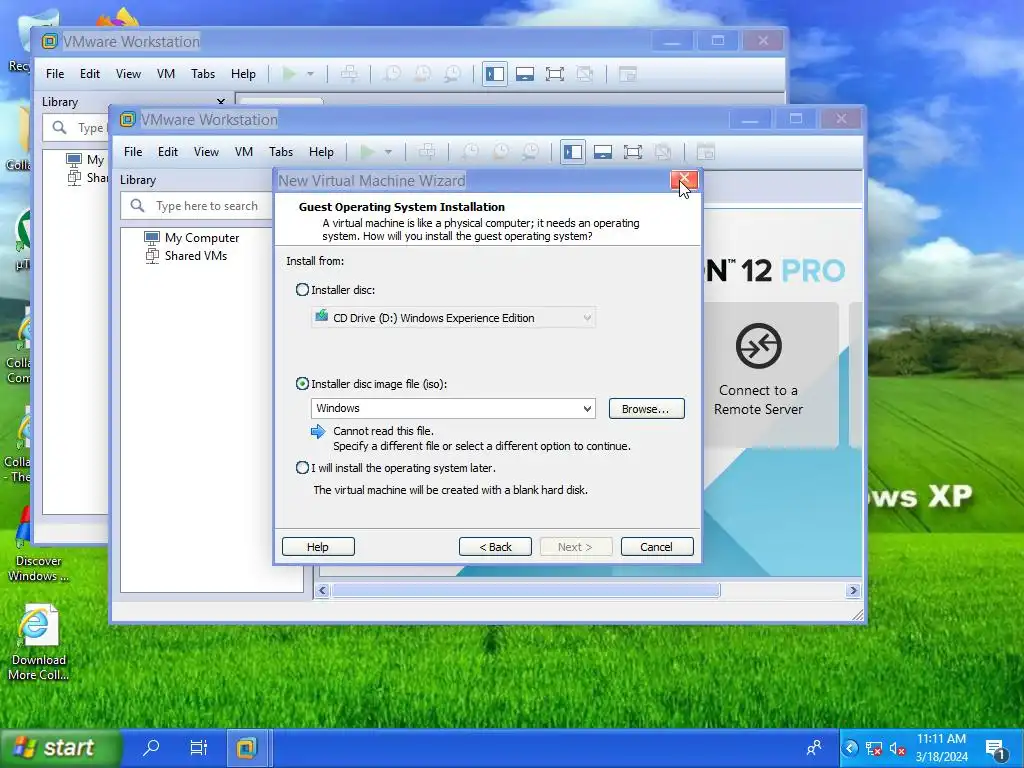Select the Installer disc radio button
The image size is (1024, 768).
(x=302, y=289)
